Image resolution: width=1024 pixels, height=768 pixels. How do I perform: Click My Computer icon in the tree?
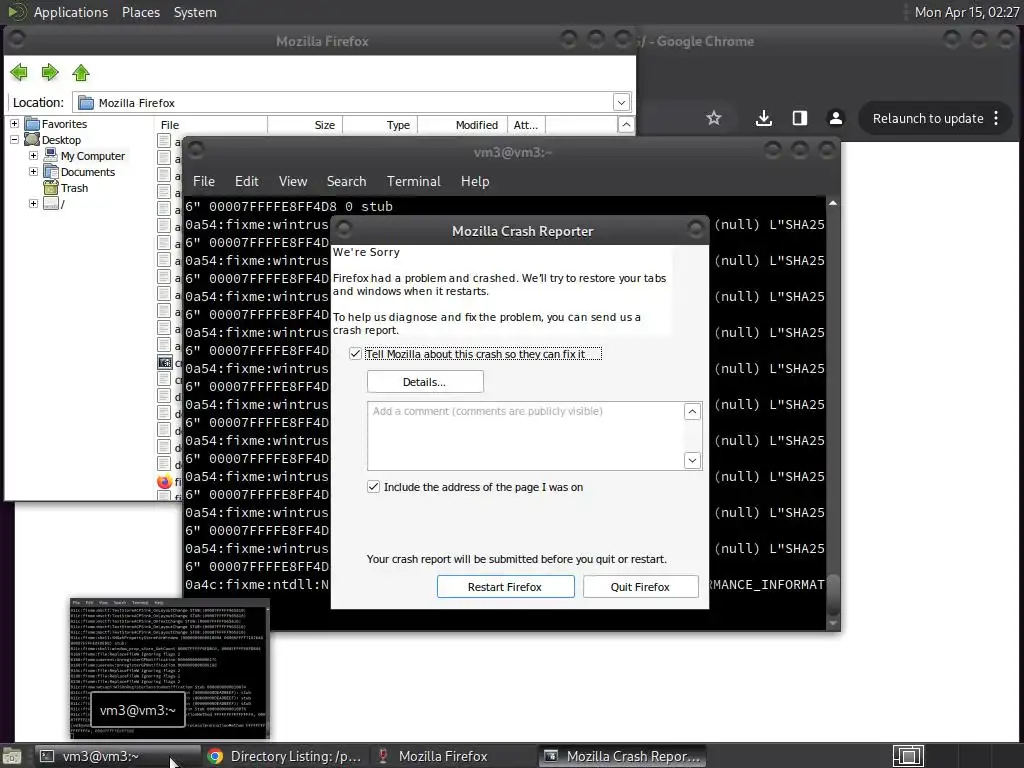(50, 155)
